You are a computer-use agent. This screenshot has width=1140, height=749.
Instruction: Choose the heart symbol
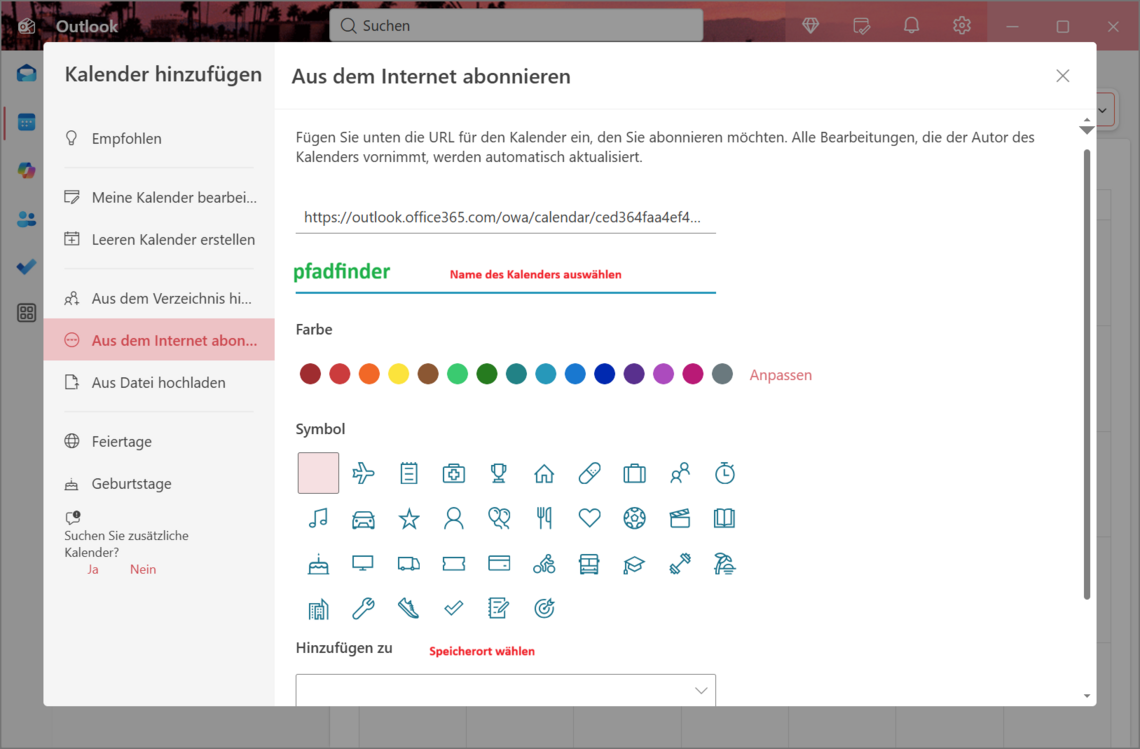pos(589,518)
